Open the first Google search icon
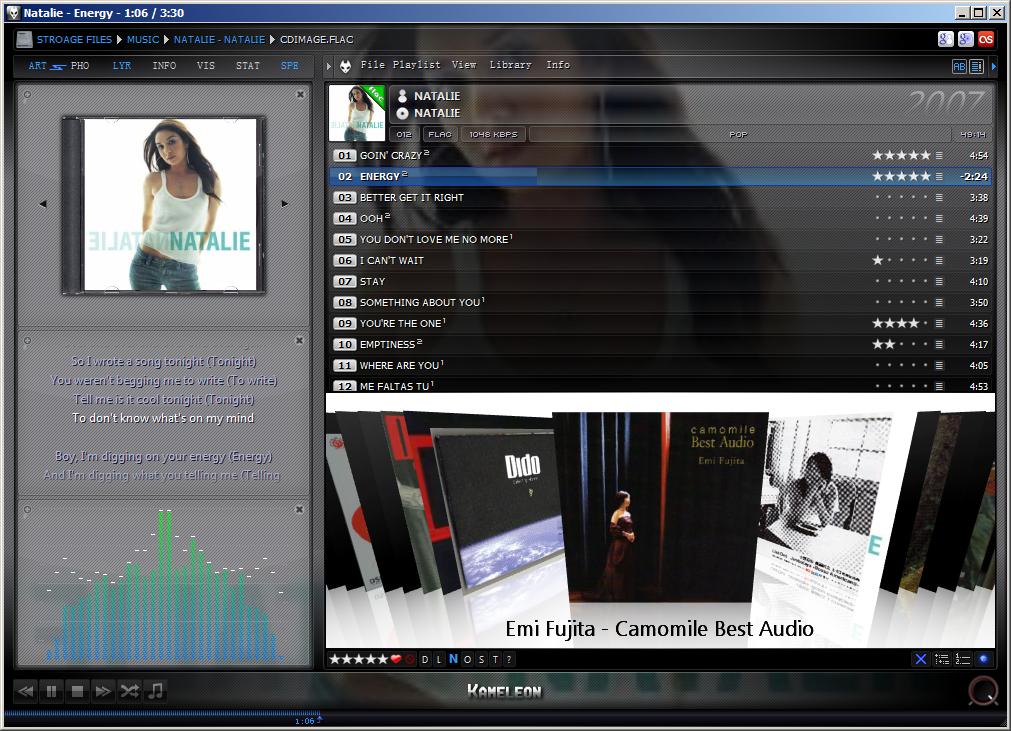1011x731 pixels. point(946,39)
